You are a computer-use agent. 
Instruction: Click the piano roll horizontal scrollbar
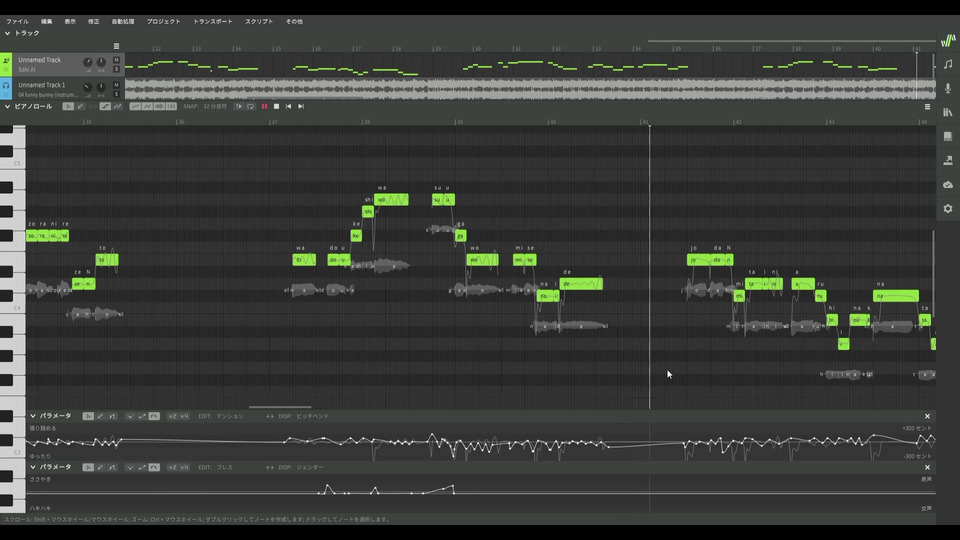(280, 407)
